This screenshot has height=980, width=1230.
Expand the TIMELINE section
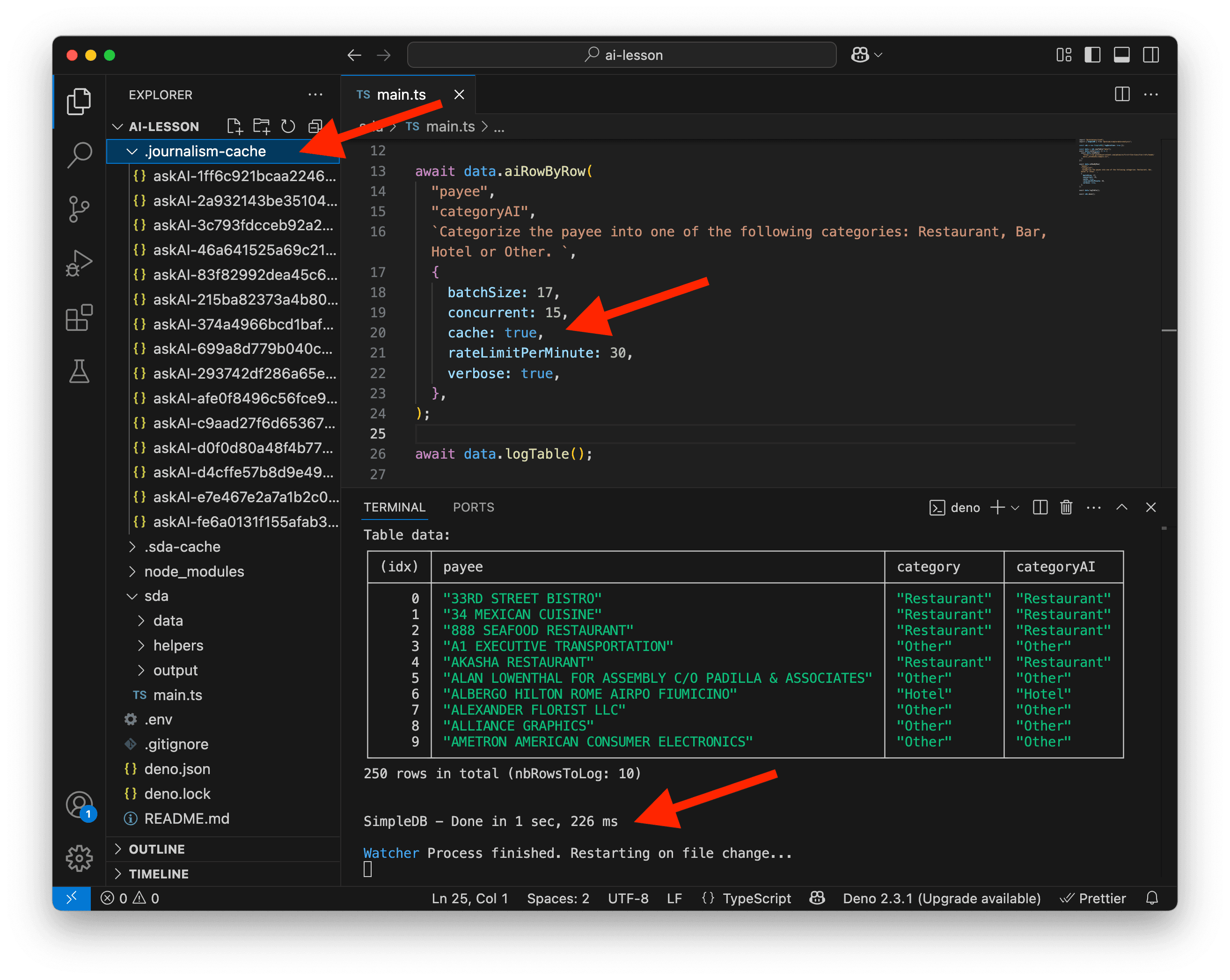(x=223, y=873)
